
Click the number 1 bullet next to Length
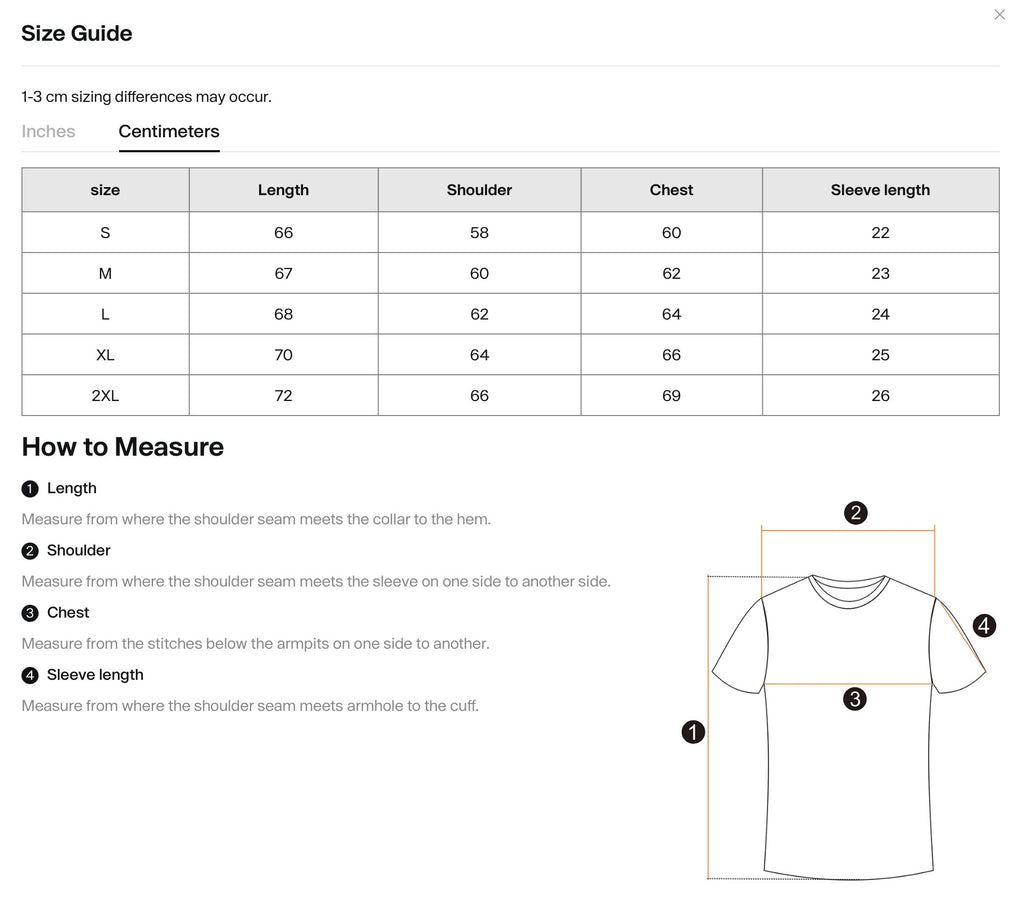(30, 488)
